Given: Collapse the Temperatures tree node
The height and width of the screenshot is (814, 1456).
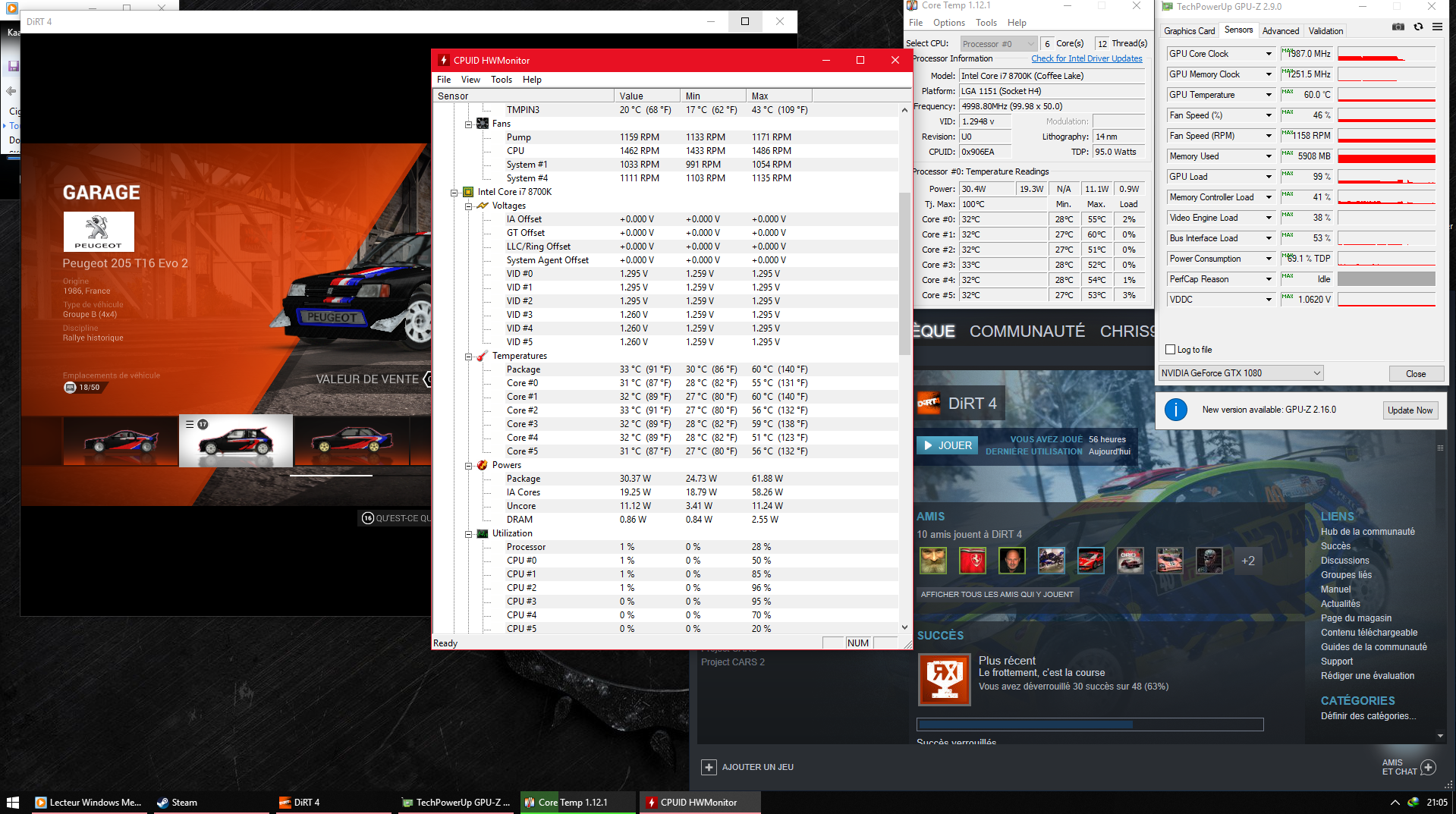Looking at the screenshot, I should coord(469,357).
